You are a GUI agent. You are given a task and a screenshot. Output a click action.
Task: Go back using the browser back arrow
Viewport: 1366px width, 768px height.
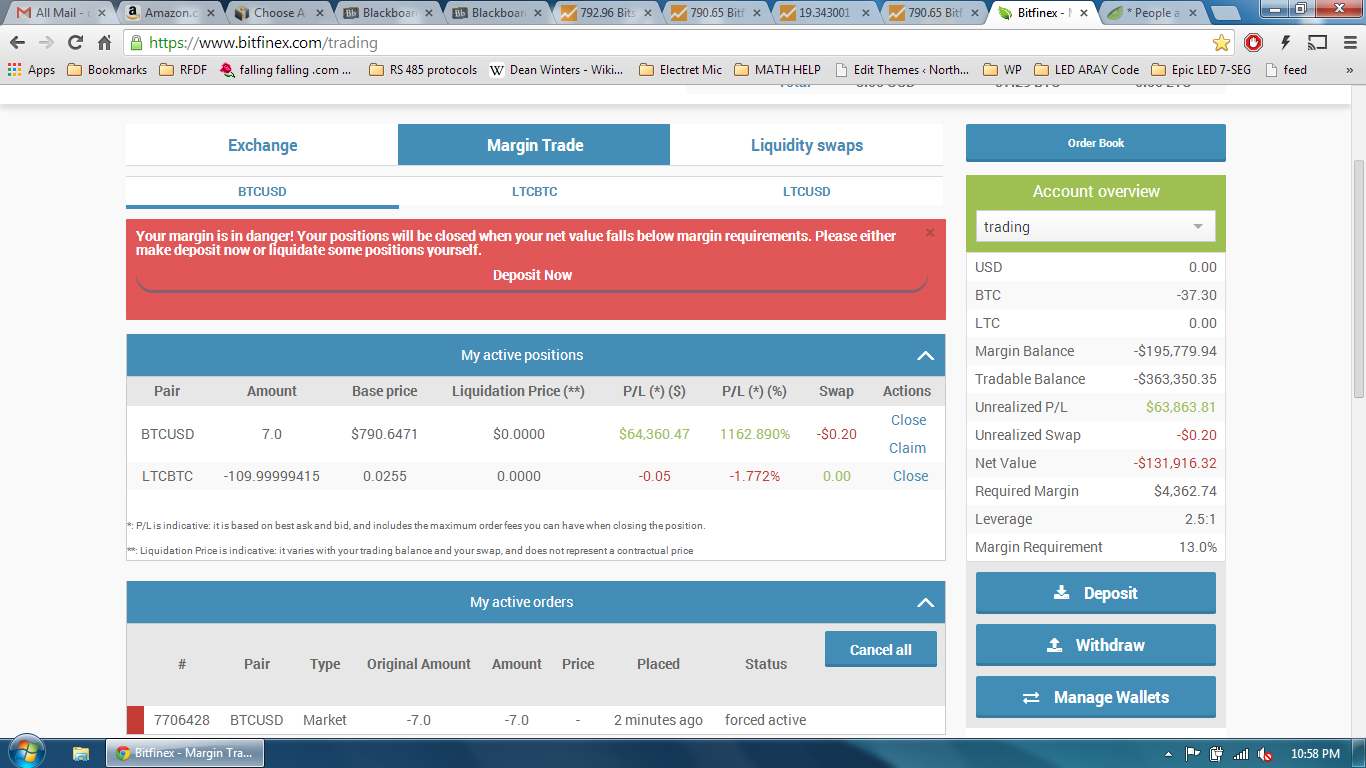(x=17, y=43)
